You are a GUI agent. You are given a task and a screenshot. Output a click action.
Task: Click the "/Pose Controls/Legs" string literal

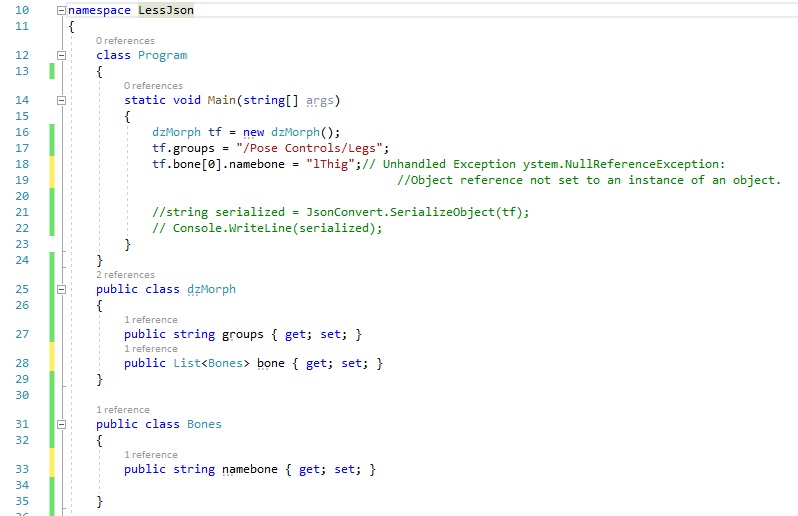(x=309, y=148)
